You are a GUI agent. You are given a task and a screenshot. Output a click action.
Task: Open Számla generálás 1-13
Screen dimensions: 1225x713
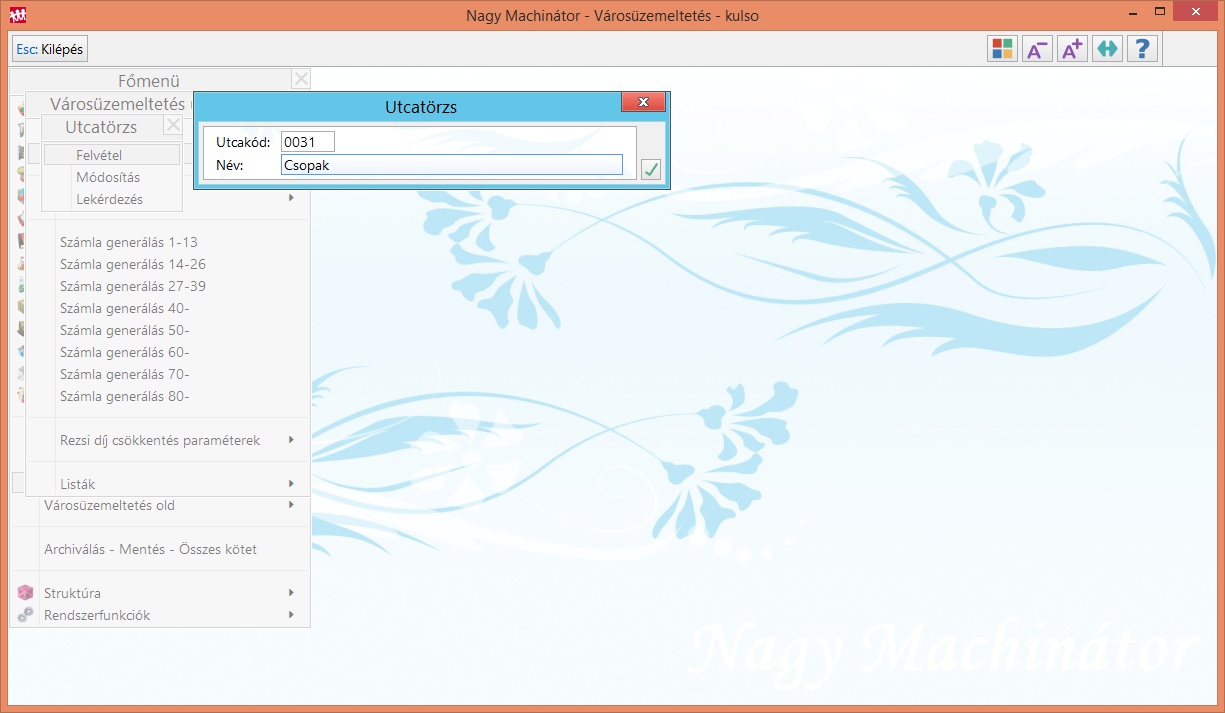[x=129, y=242]
